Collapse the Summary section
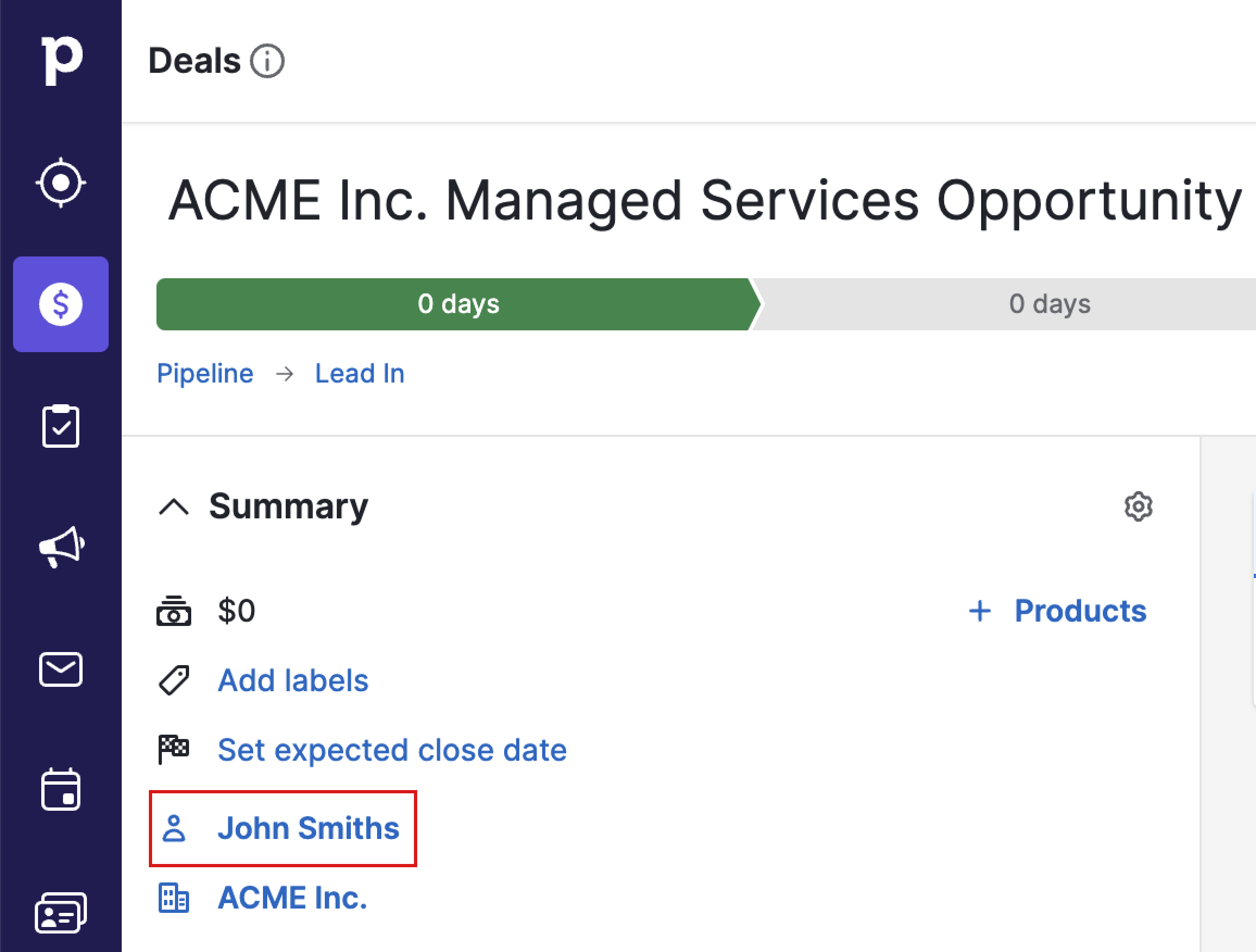 coord(174,506)
